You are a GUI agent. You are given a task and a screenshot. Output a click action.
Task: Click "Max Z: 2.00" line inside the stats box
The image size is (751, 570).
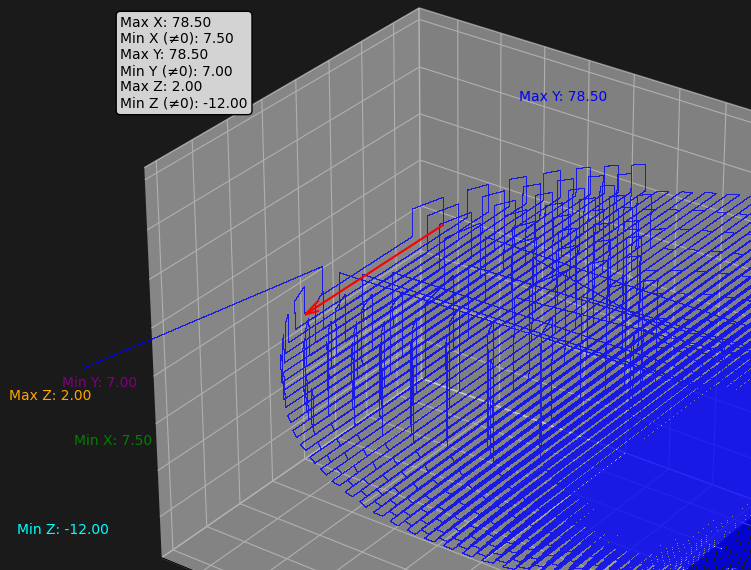[160, 87]
